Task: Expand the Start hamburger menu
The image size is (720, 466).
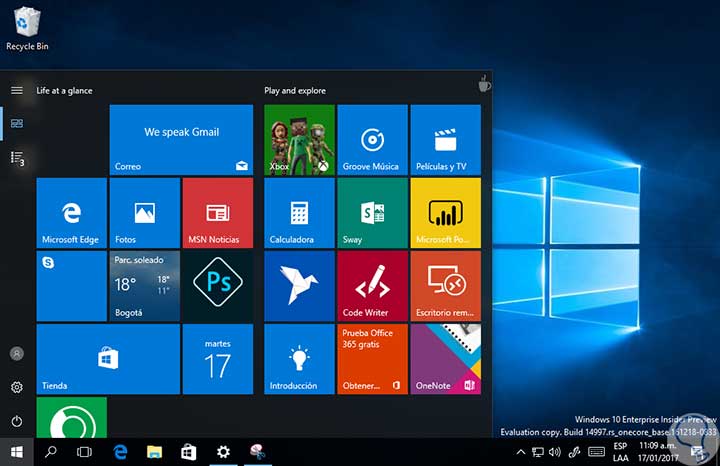Action: tap(17, 90)
